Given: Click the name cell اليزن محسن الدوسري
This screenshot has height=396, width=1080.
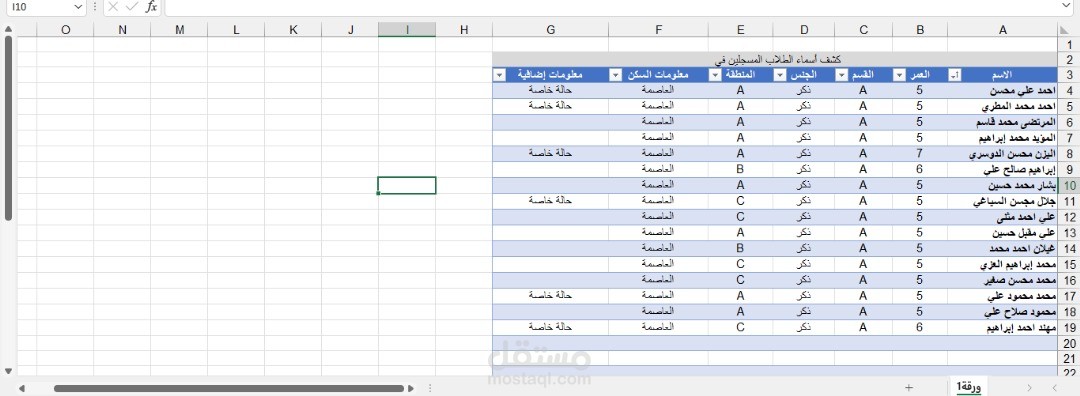Looking at the screenshot, I should point(1002,154).
